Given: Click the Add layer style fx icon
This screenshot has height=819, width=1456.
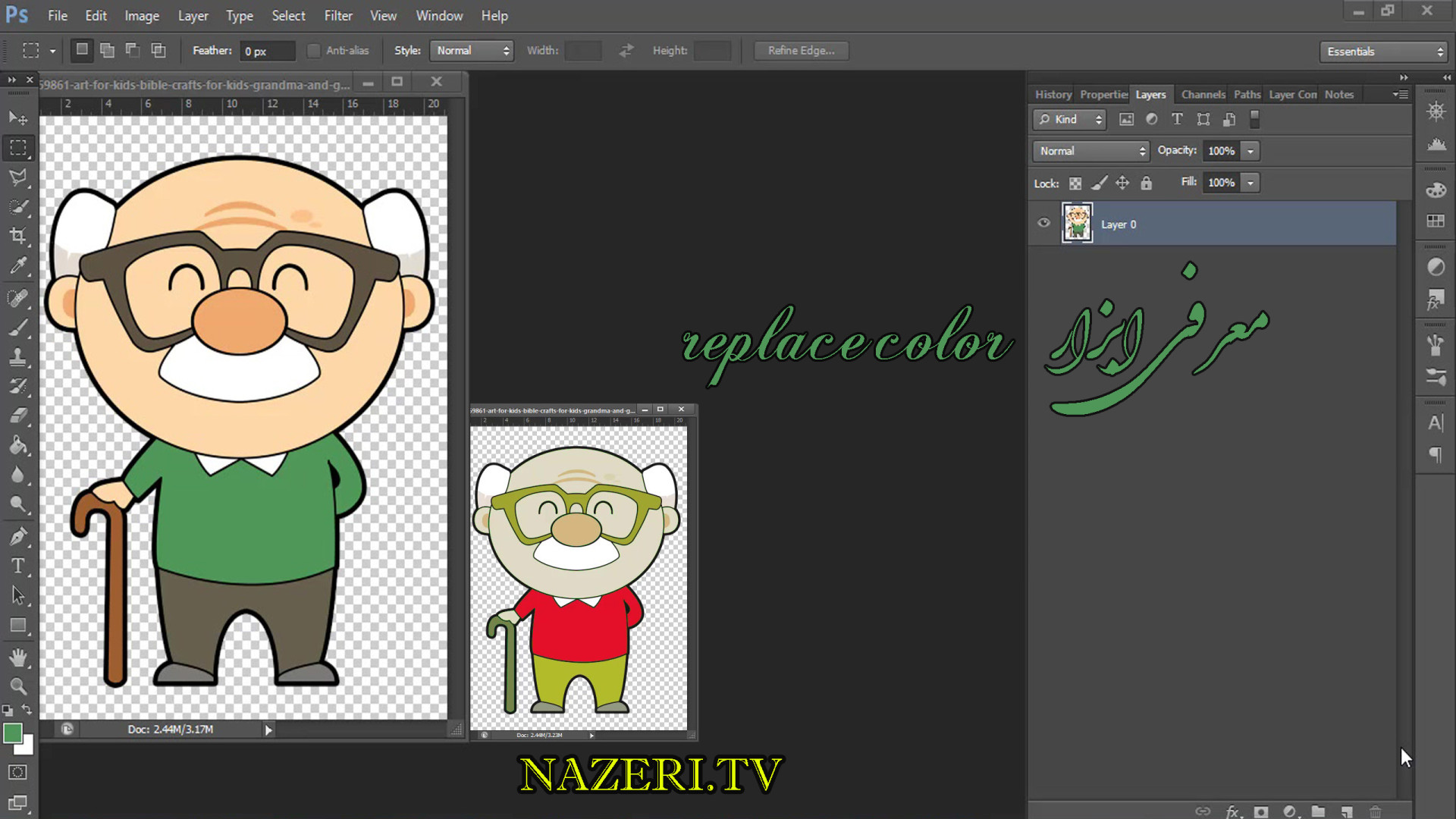Looking at the screenshot, I should 1232,811.
